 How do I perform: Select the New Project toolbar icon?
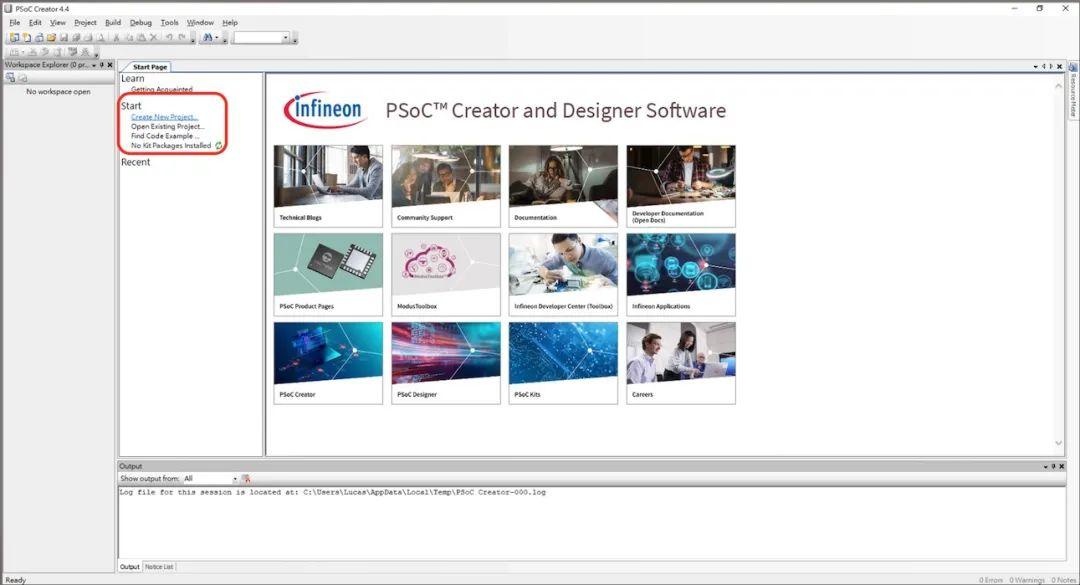coord(13,37)
